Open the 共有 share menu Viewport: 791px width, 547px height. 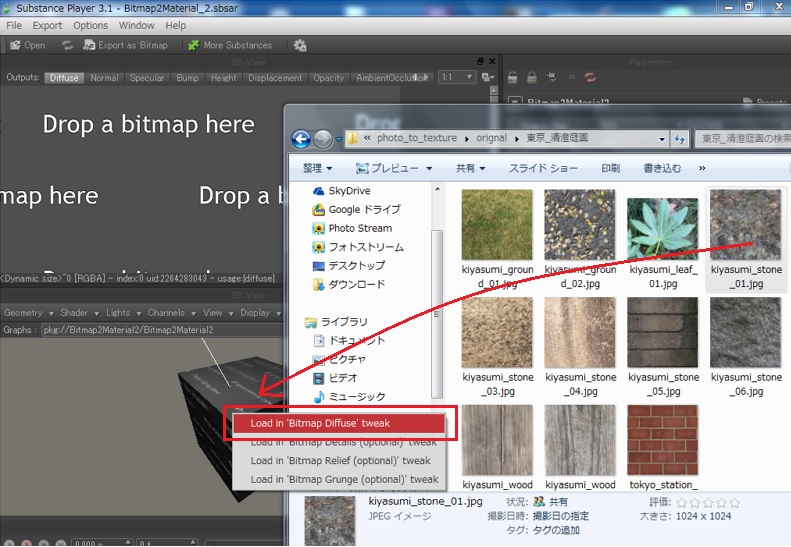(470, 168)
